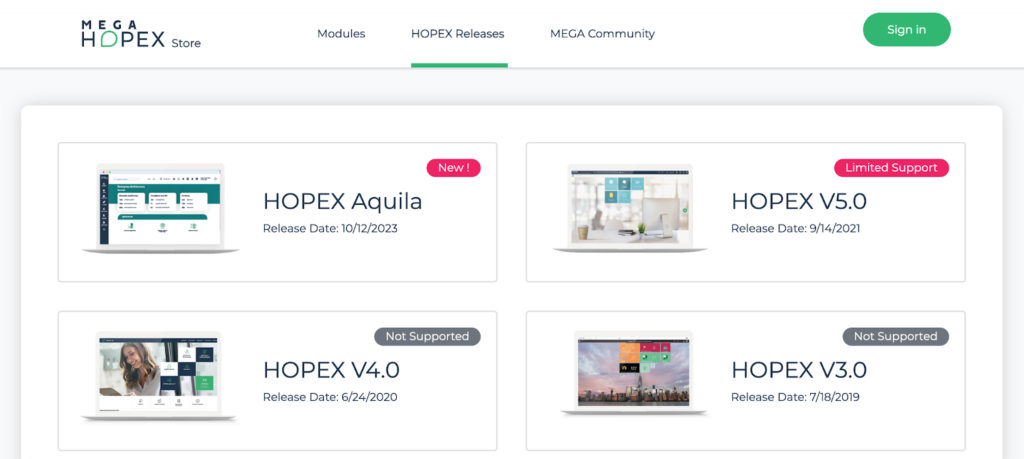Click the MEGA HOPEX Store logo
The width and height of the screenshot is (1024, 459).
141,34
